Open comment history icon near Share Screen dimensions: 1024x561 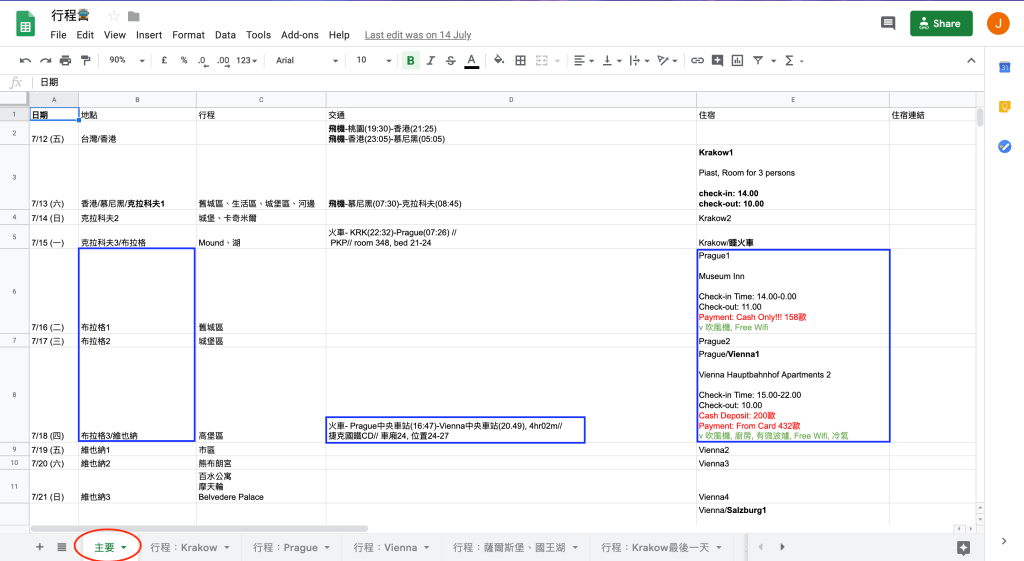887,23
